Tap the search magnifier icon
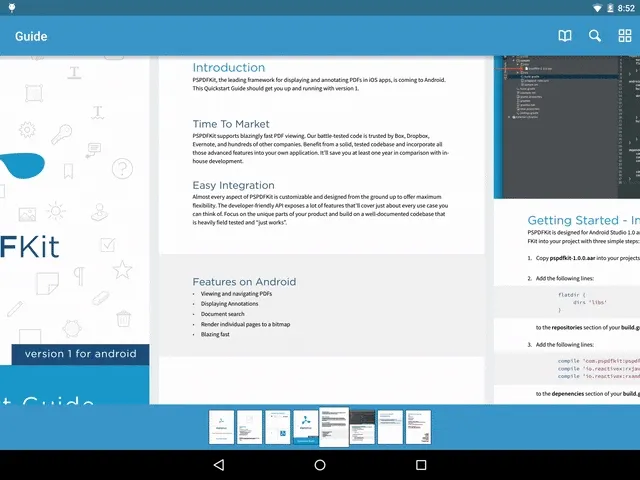640x480 pixels. pos(595,36)
